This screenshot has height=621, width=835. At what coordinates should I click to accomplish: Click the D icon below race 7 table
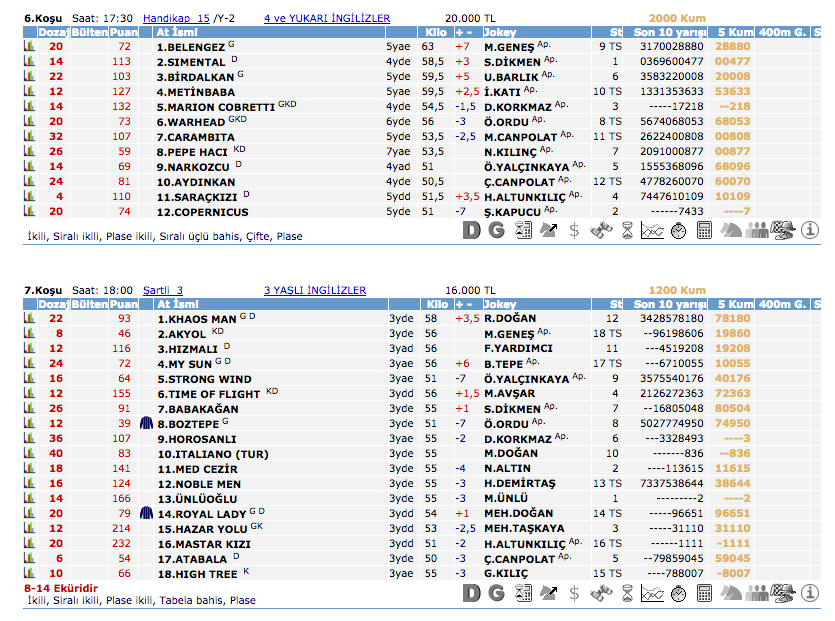[x=472, y=595]
